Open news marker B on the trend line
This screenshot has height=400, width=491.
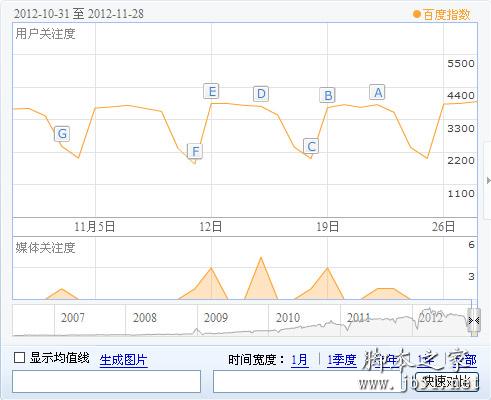coord(327,95)
